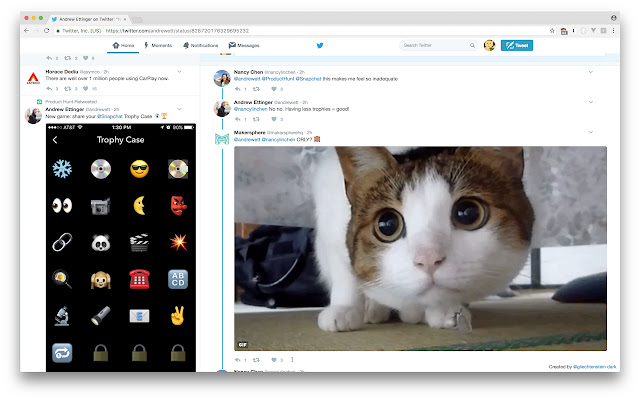
Task: Open the creator's handle link at bottom right
Action: coord(594,367)
